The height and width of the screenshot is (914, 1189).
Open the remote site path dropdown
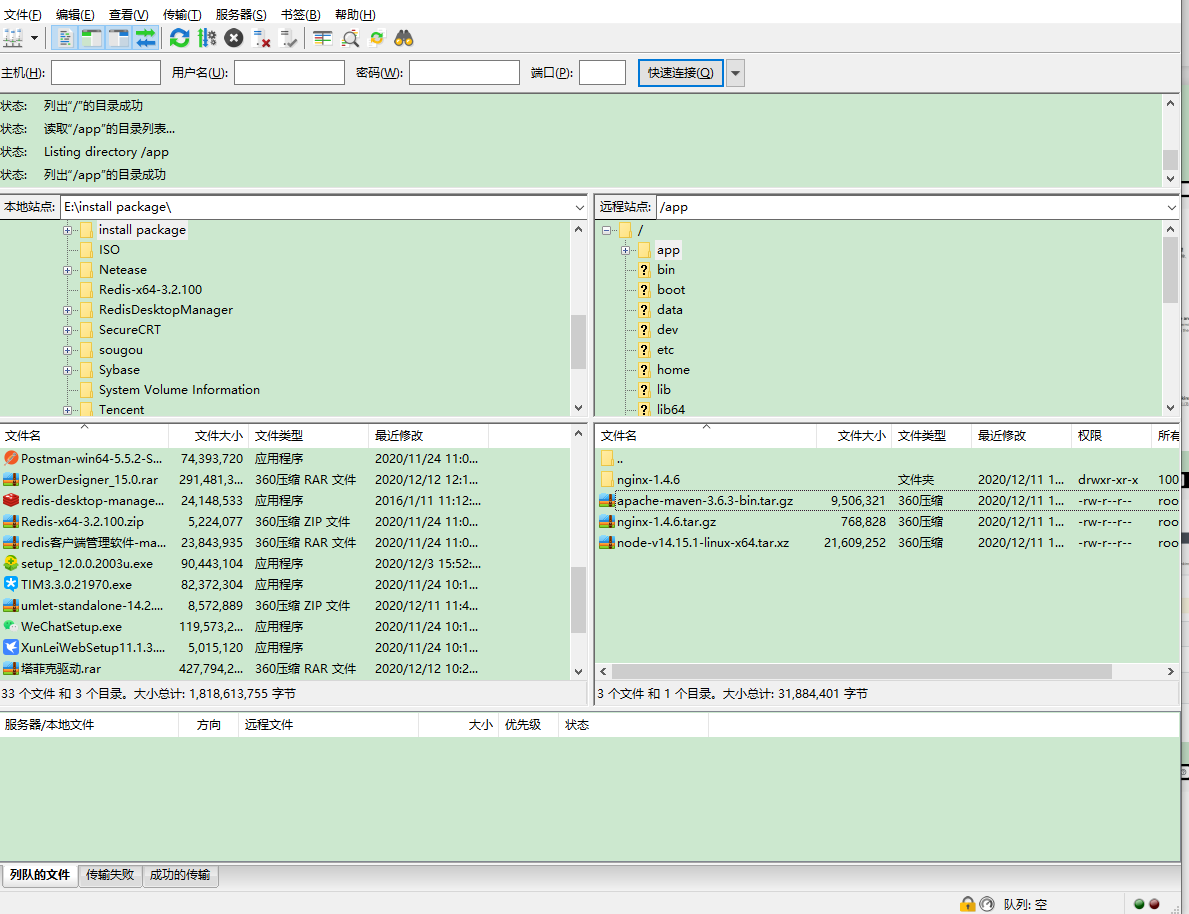click(1172, 207)
